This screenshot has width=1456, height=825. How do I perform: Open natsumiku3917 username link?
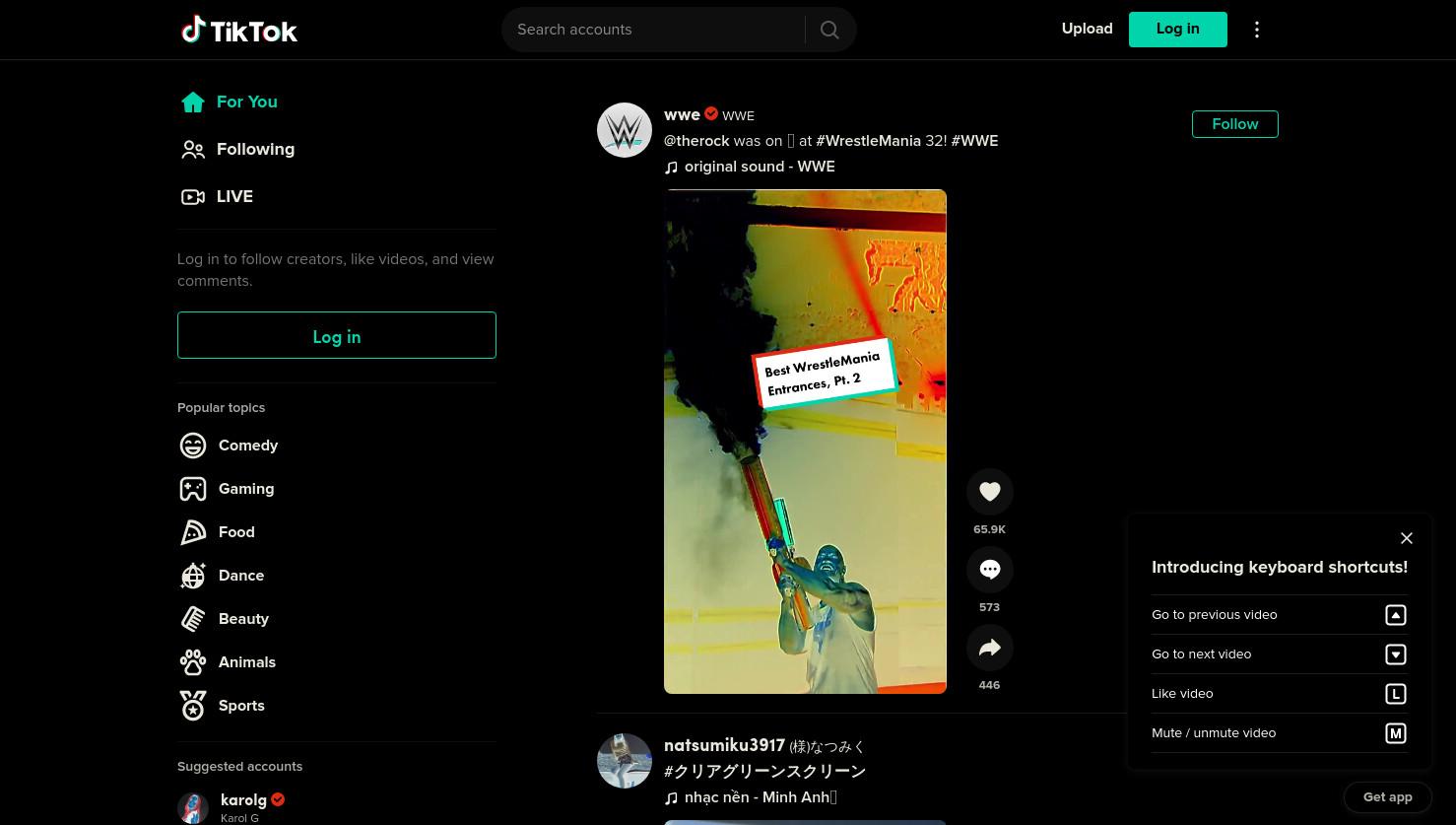click(x=724, y=746)
